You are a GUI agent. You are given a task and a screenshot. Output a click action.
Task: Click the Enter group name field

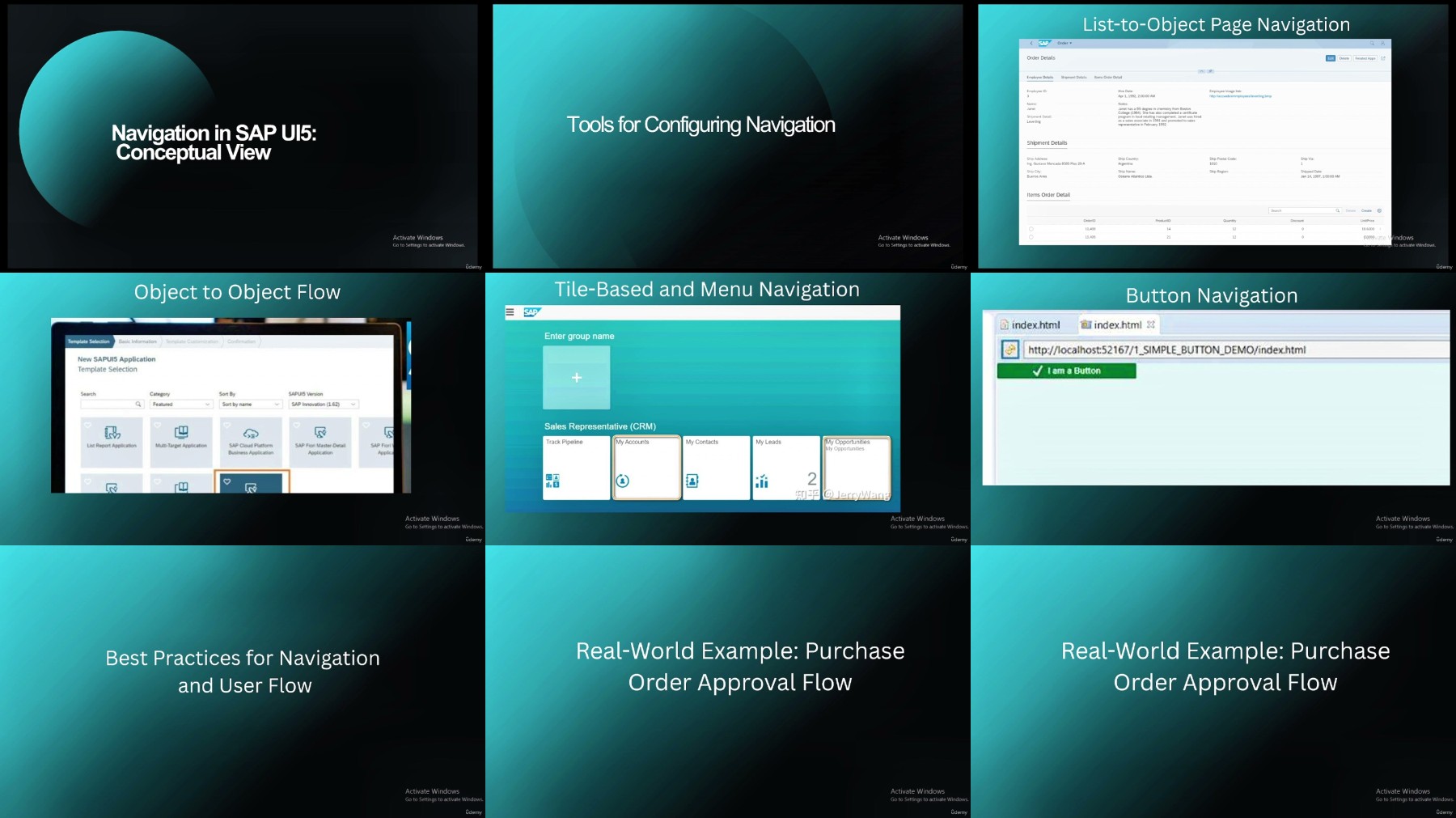coord(579,336)
